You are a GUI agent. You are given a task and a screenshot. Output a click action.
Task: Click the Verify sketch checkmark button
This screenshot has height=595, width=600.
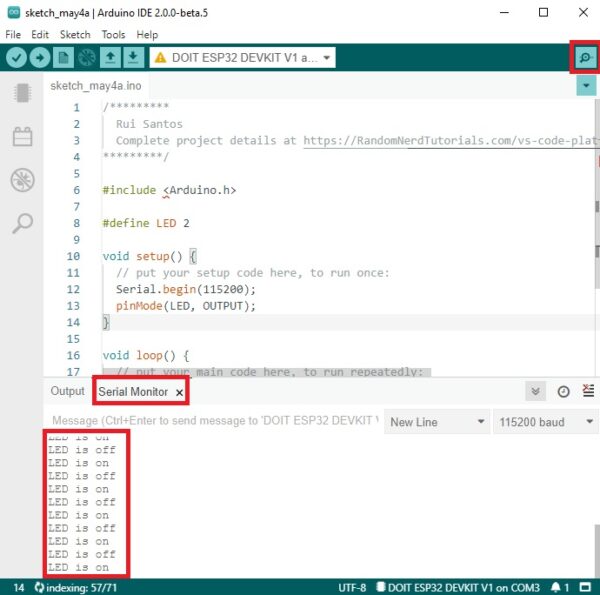point(16,58)
